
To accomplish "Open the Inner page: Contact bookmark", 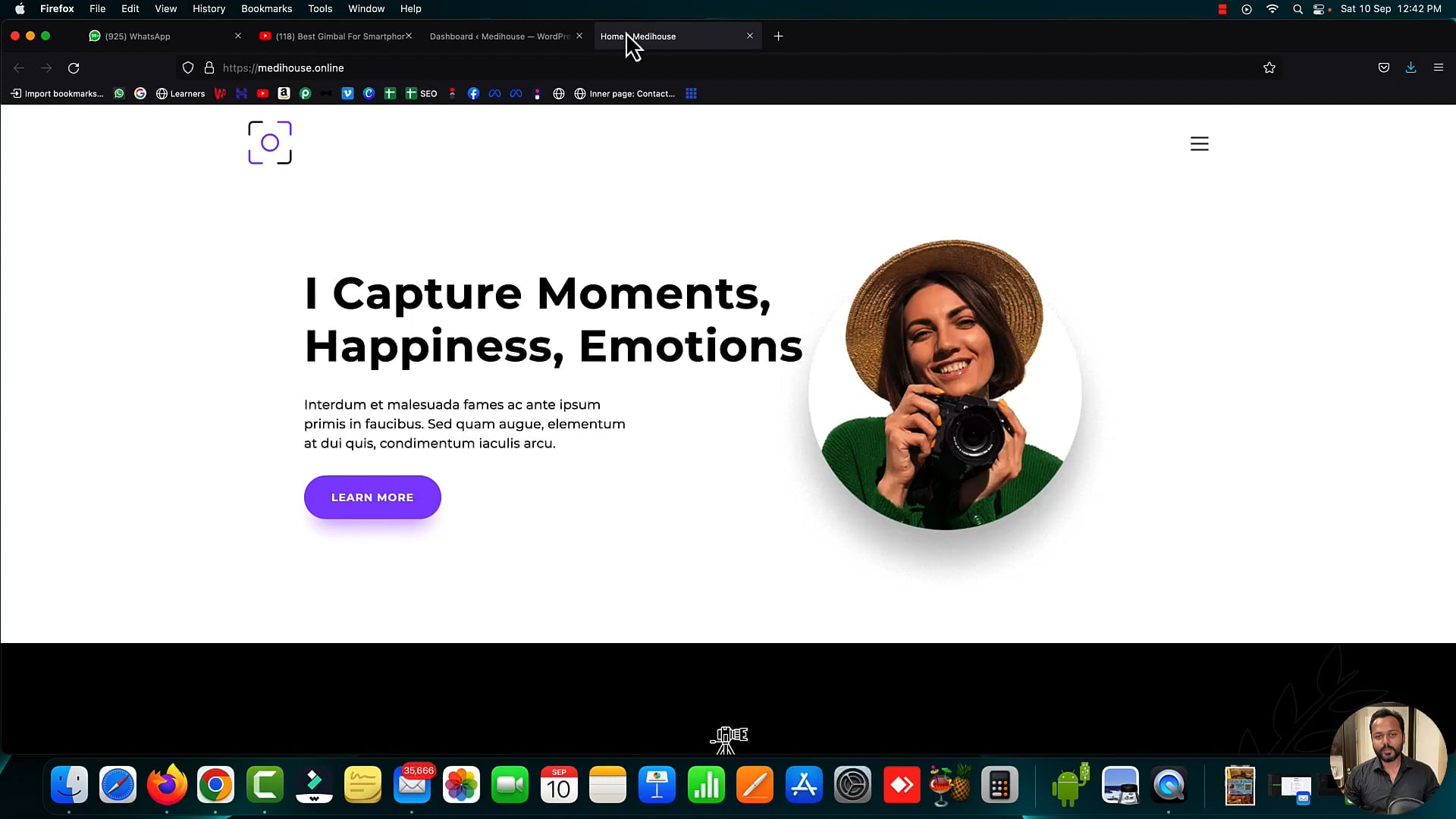I will pos(624,94).
